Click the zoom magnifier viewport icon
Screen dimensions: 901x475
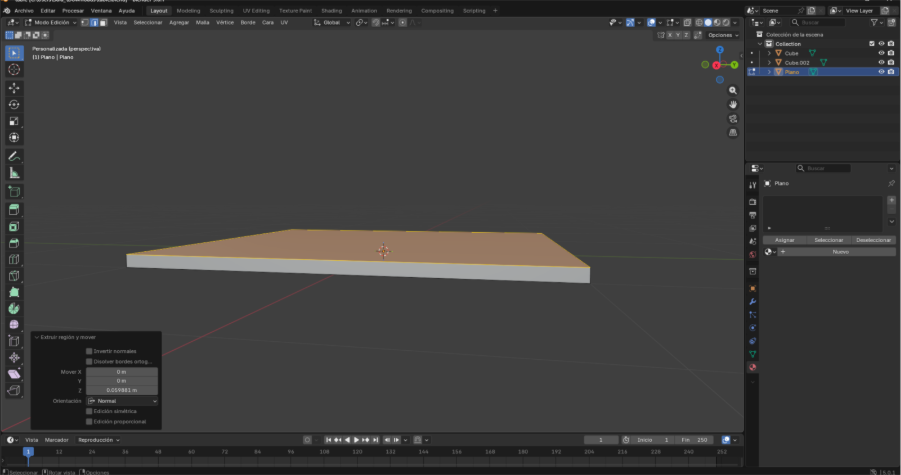click(733, 90)
